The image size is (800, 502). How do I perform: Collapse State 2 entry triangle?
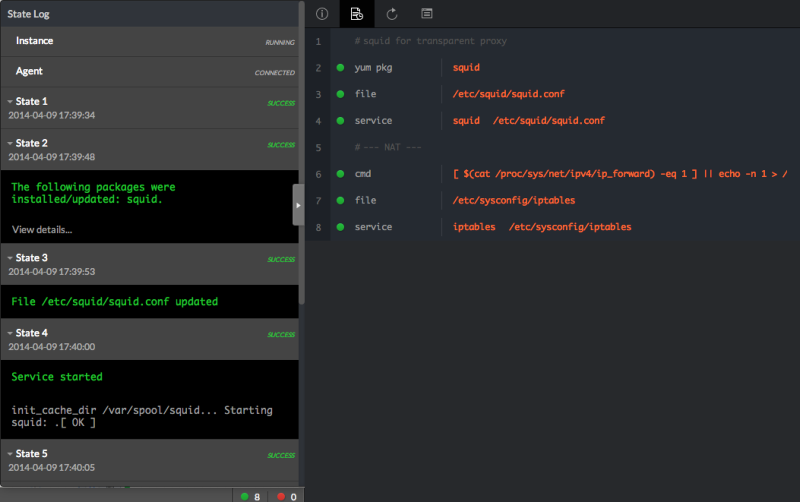click(x=10, y=143)
